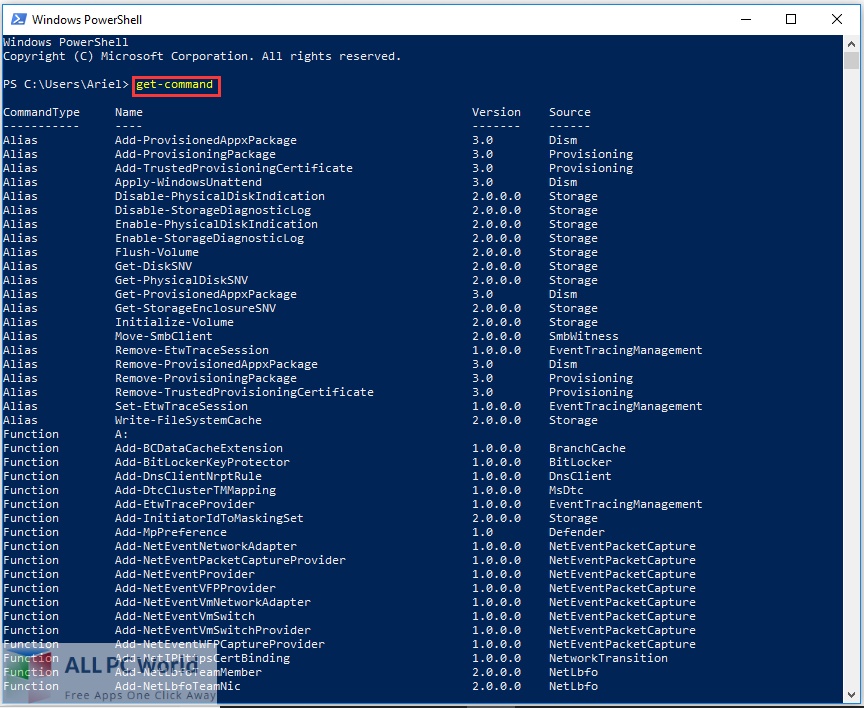
Task: Select the 'Add-EtwTraceProvider' function name
Action: click(185, 505)
